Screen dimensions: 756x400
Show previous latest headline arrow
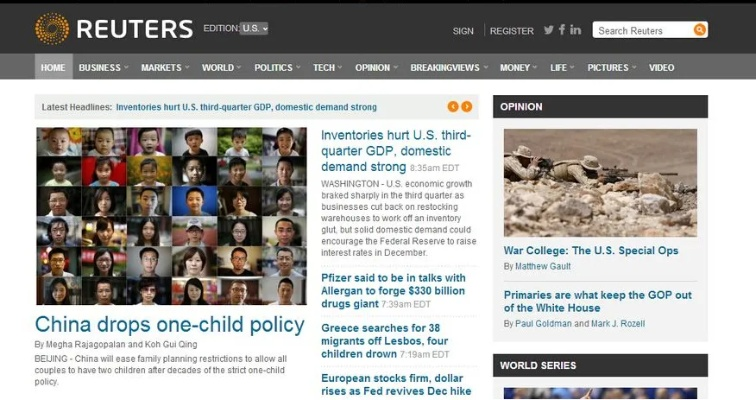click(453, 107)
